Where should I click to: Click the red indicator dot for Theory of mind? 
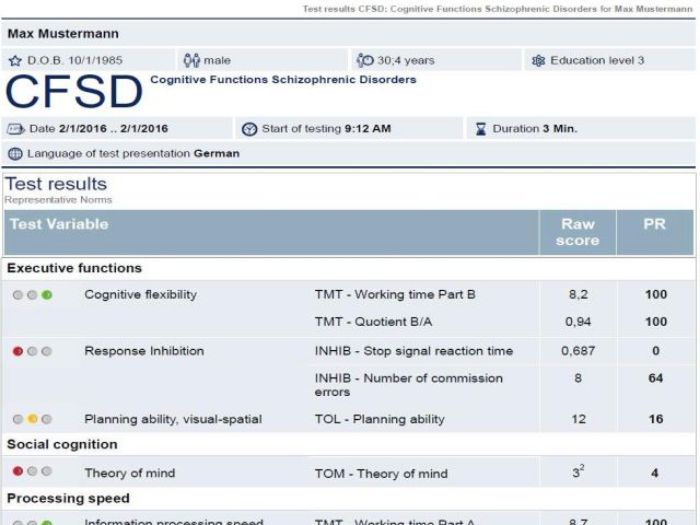(18, 471)
